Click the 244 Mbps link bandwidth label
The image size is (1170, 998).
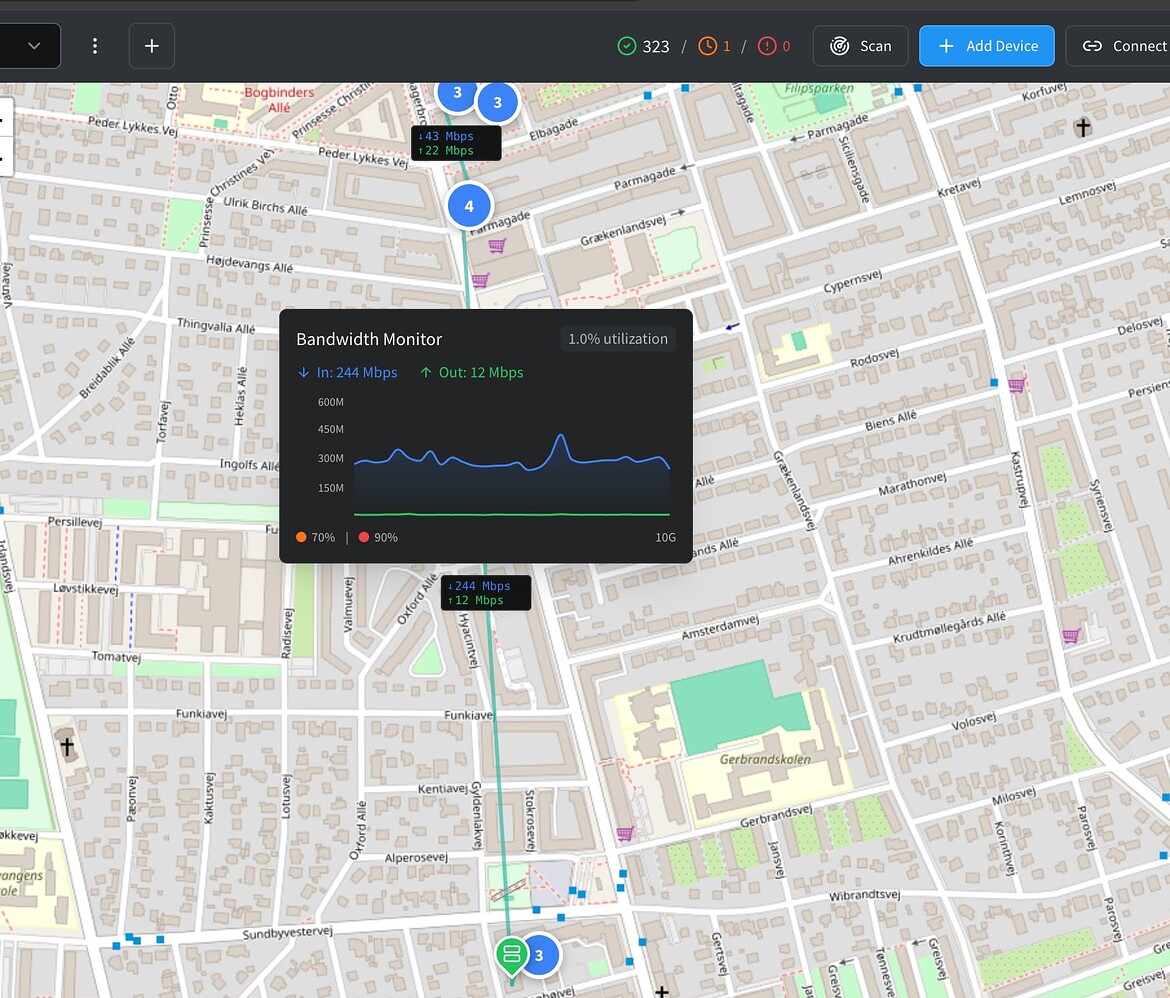click(x=485, y=593)
